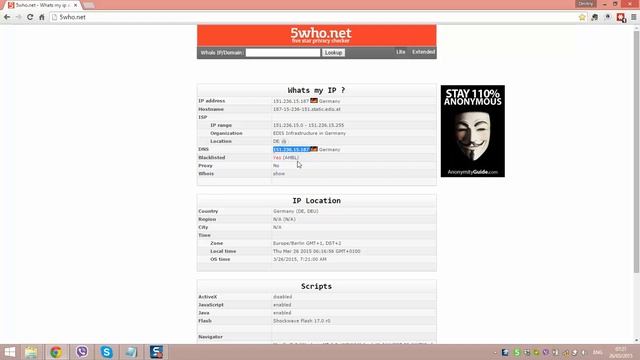Open Skype from the taskbar
This screenshot has width=640, height=360.
tap(107, 352)
